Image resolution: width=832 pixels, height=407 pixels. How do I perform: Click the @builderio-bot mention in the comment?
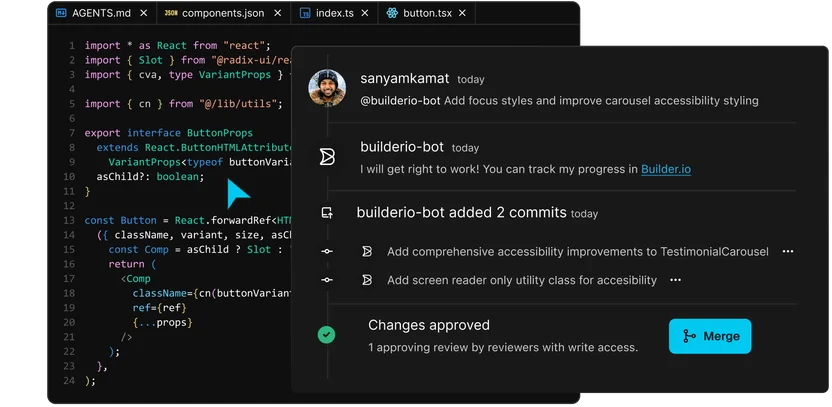(x=401, y=101)
